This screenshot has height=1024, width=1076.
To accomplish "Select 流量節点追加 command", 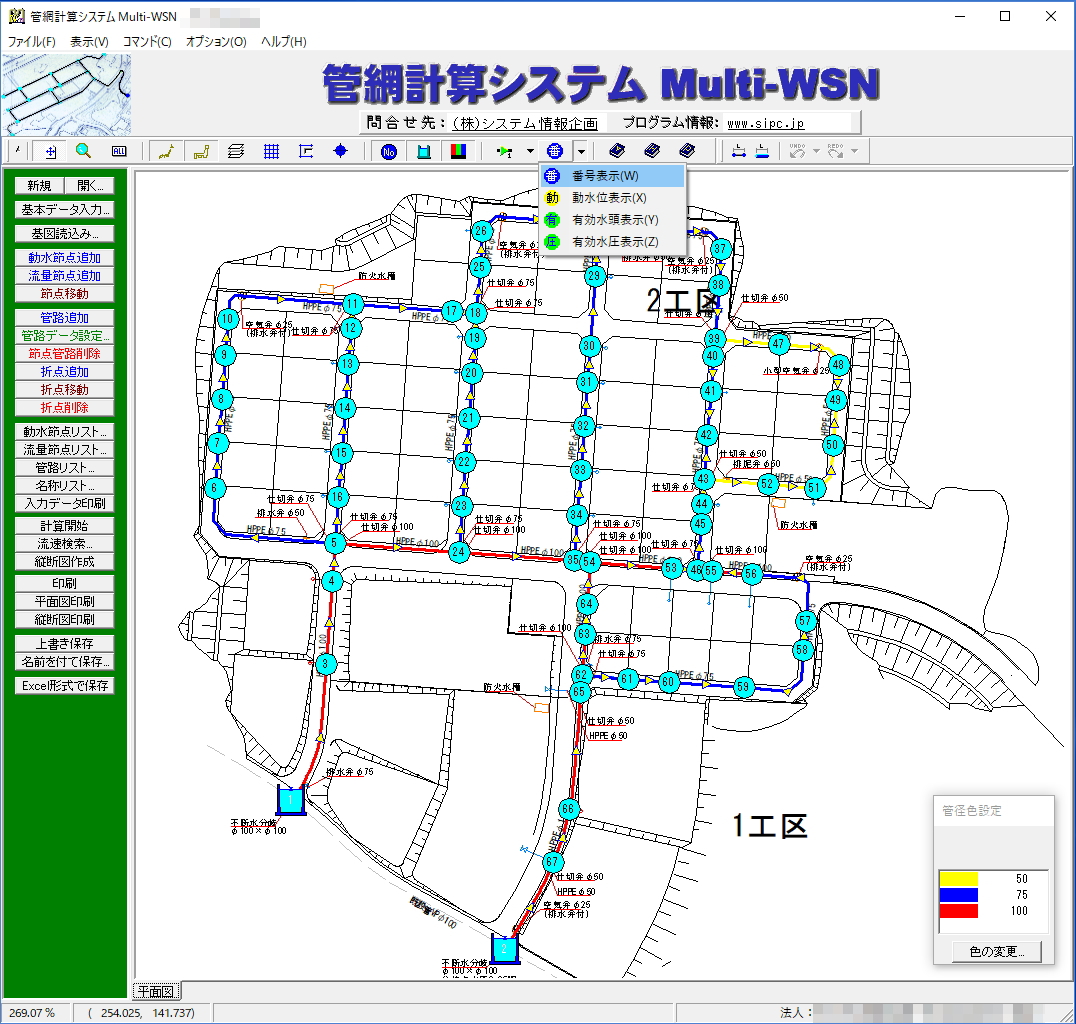I will (x=65, y=276).
